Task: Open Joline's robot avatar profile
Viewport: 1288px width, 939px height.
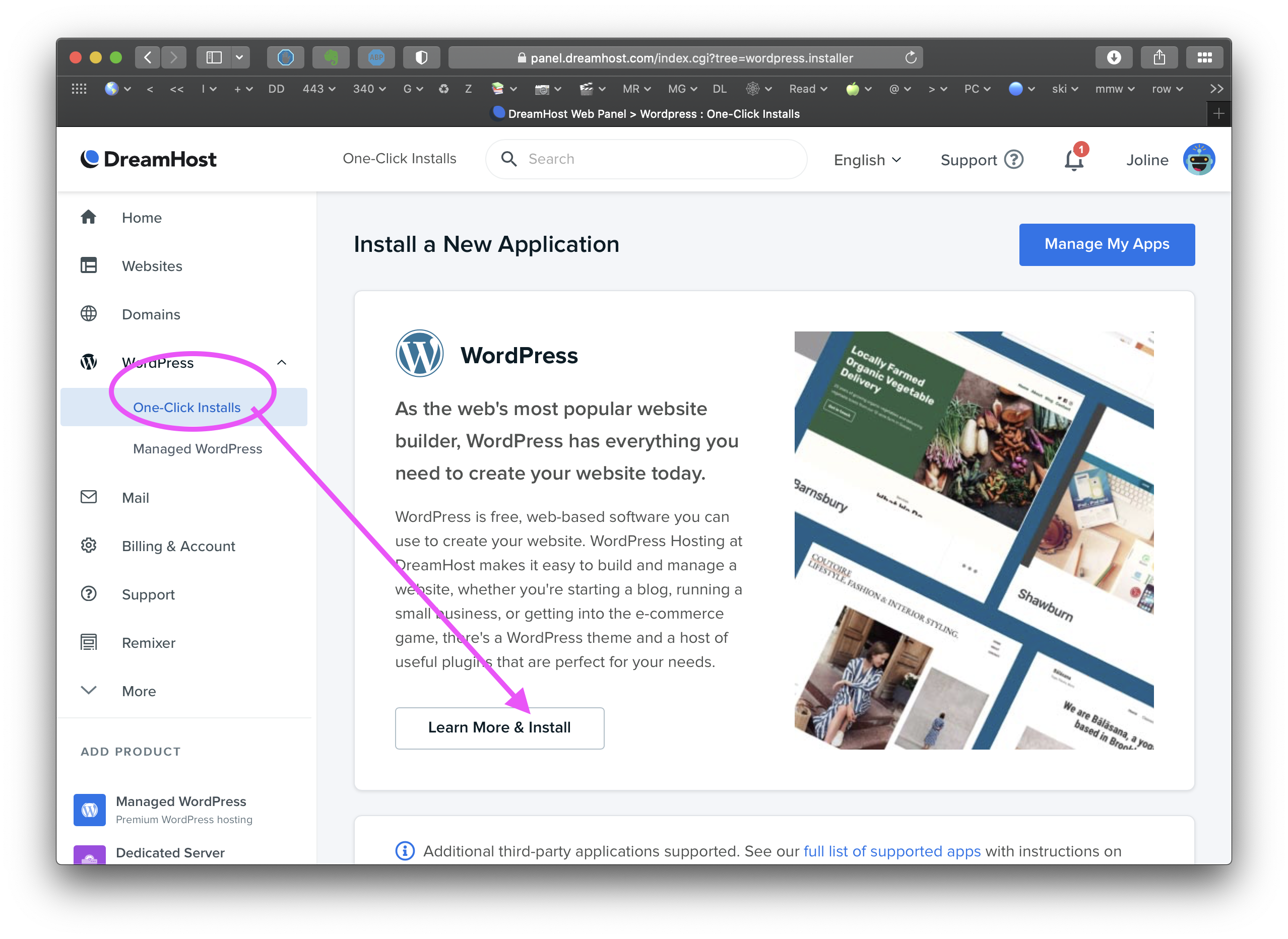Action: 1199,160
